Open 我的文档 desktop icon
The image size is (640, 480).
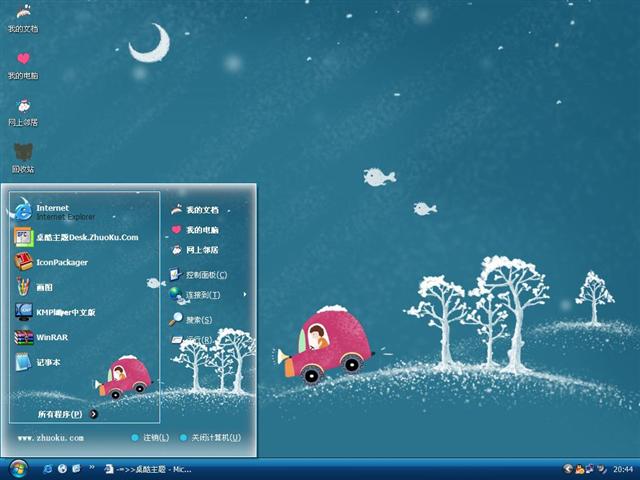pyautogui.click(x=23, y=15)
